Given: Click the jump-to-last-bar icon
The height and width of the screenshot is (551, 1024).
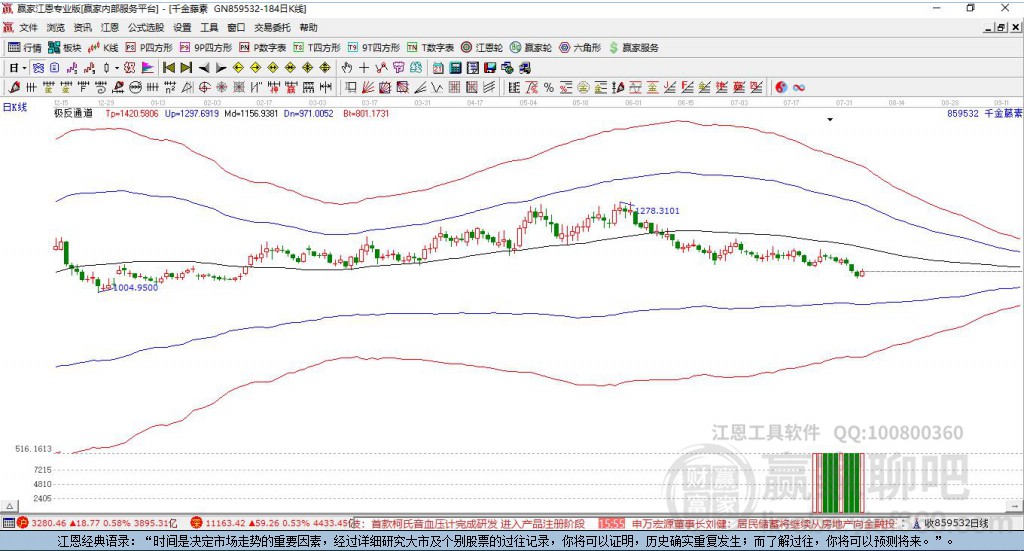Looking at the screenshot, I should click(186, 68).
